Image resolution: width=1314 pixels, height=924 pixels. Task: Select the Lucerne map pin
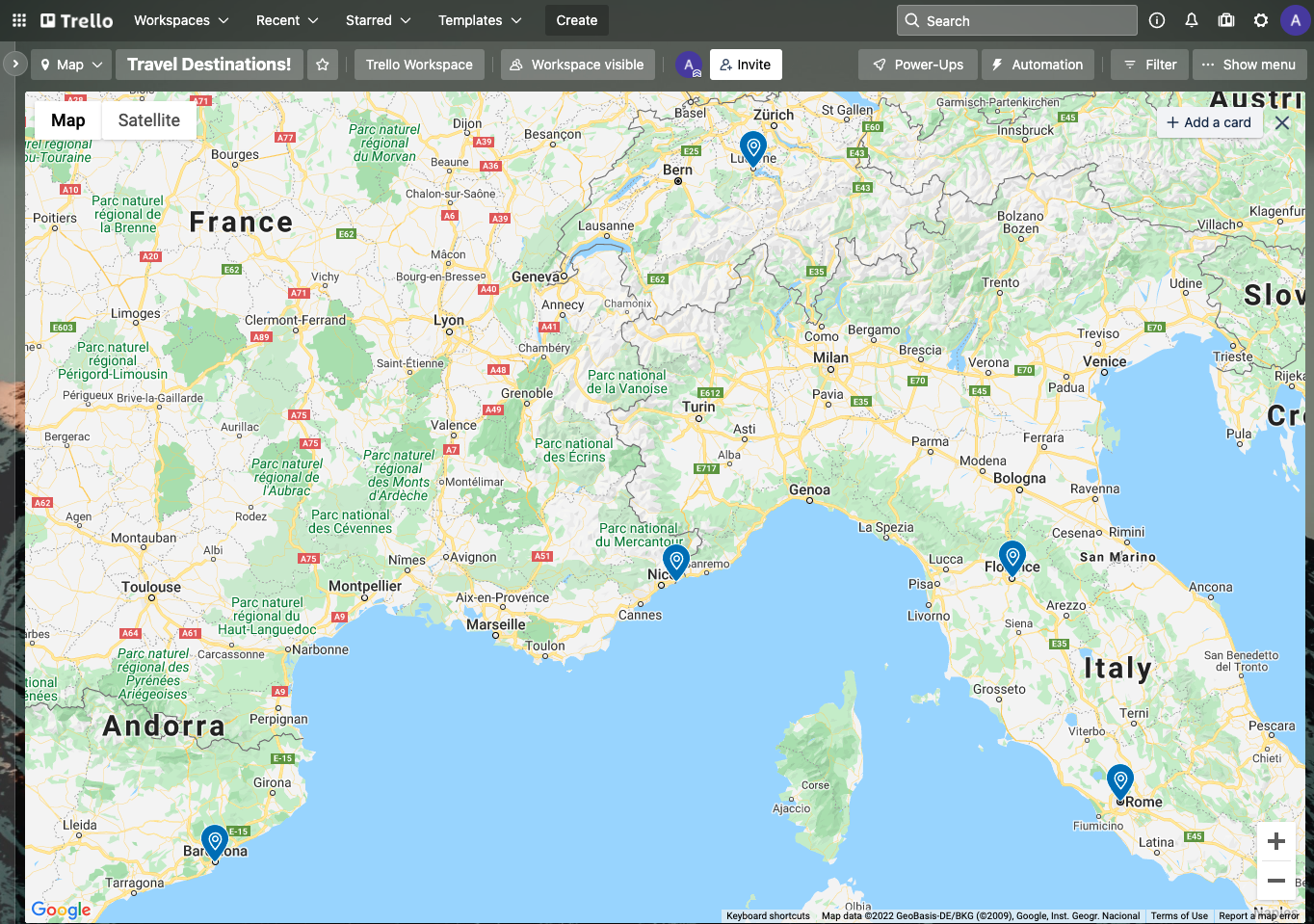(x=753, y=149)
